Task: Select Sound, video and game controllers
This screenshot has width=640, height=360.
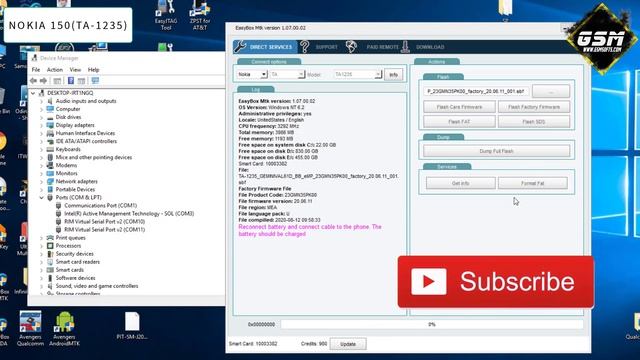Action: pos(97,286)
